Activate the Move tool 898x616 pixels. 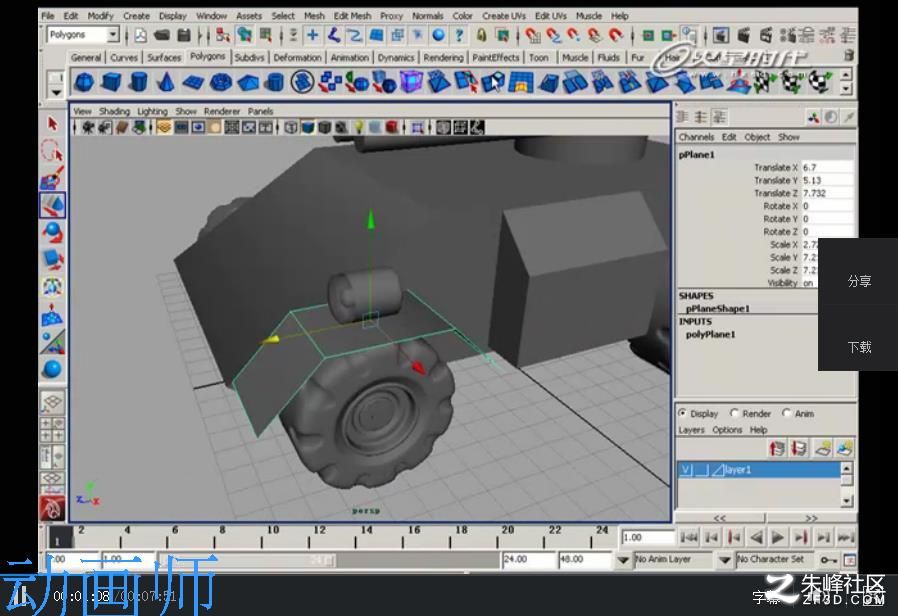click(x=53, y=205)
